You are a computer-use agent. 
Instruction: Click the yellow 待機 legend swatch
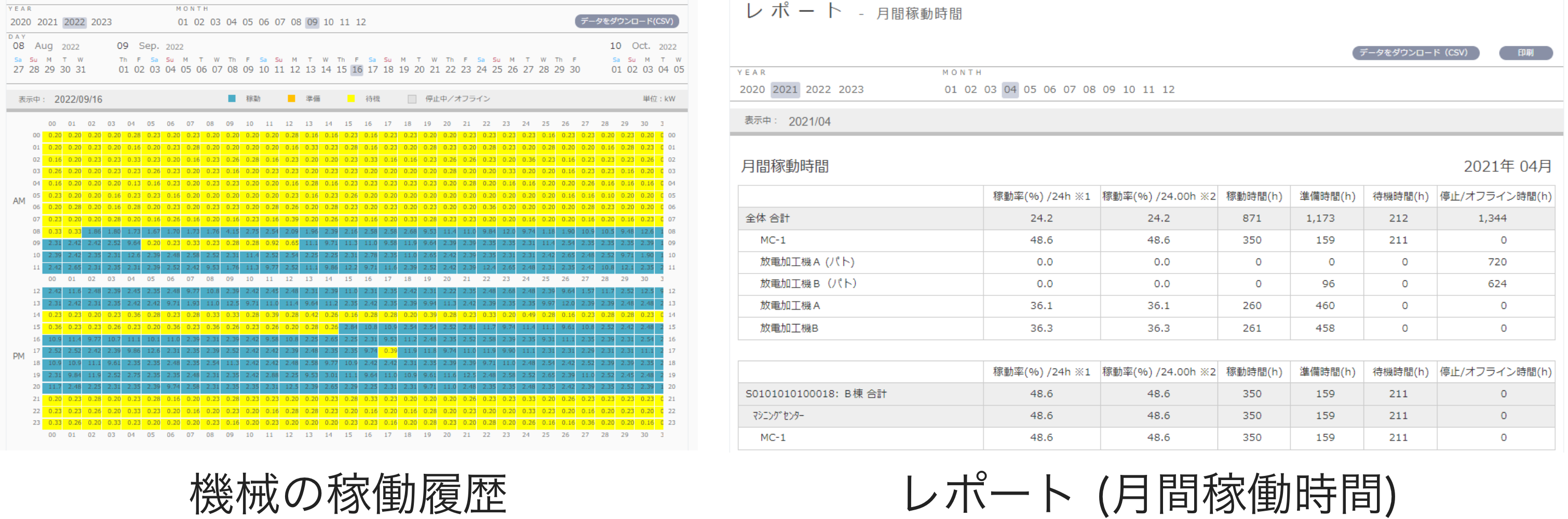pos(351,99)
